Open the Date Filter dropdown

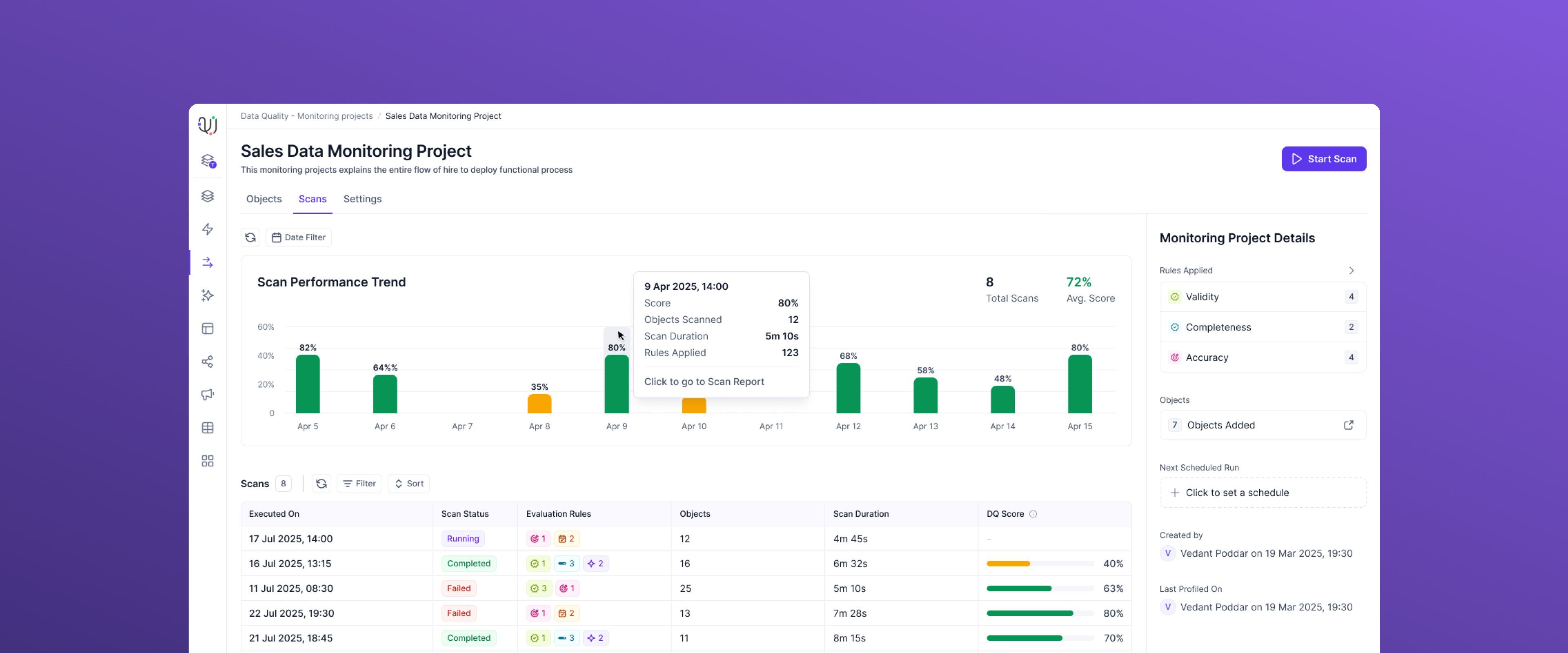tap(298, 238)
